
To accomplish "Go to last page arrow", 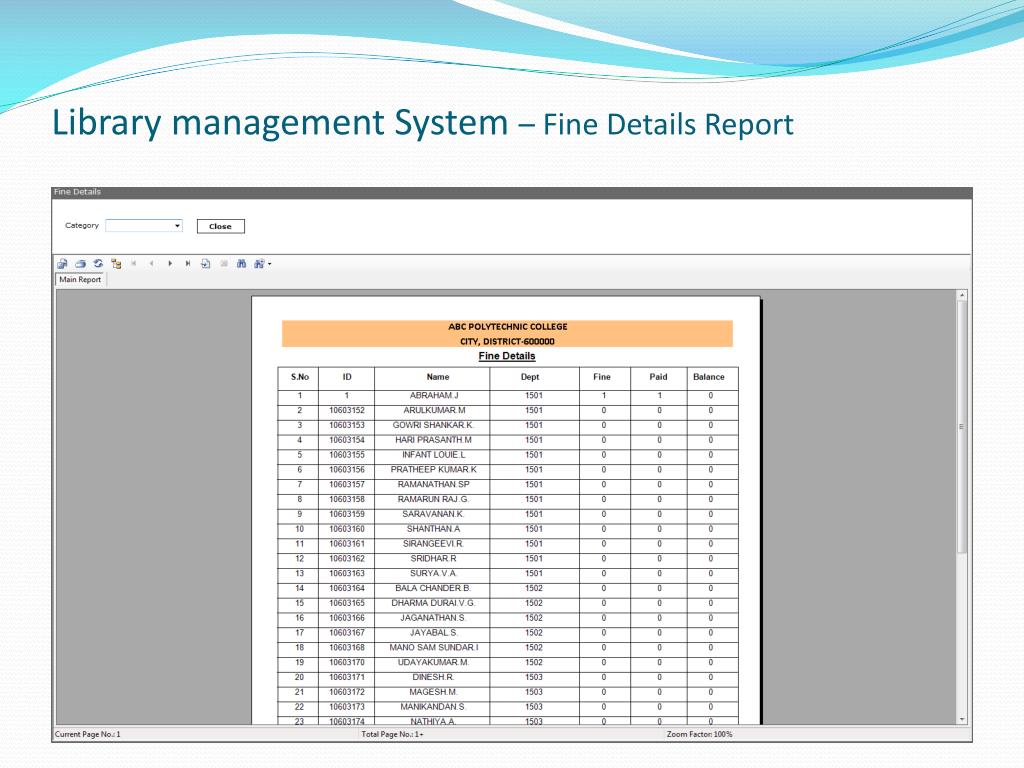I will tap(187, 264).
